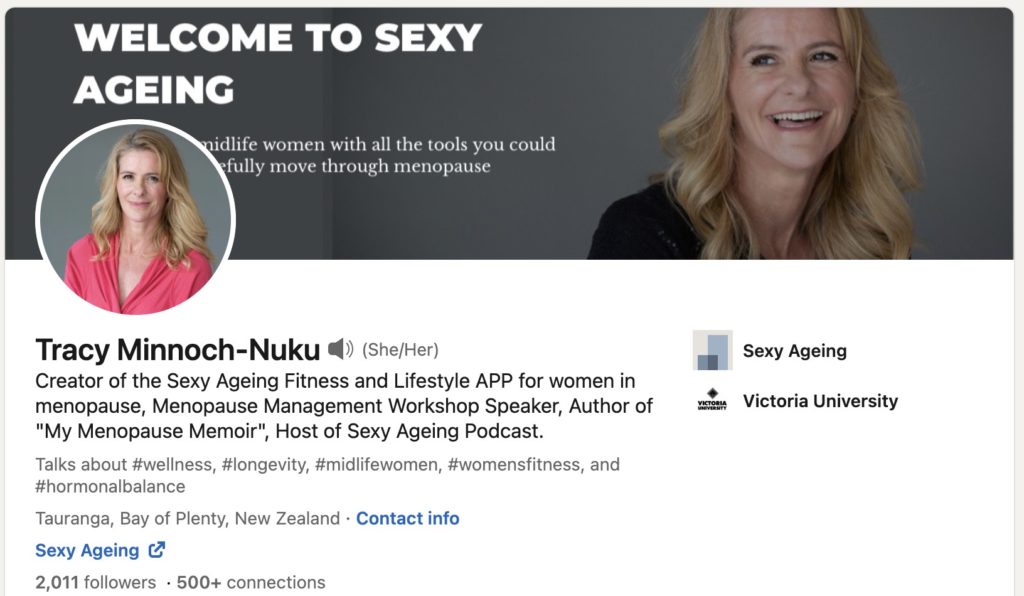Click the WELCOME TO SEXY AGEING banner heading
Viewport: 1024px width, 596px height.
pos(277,64)
